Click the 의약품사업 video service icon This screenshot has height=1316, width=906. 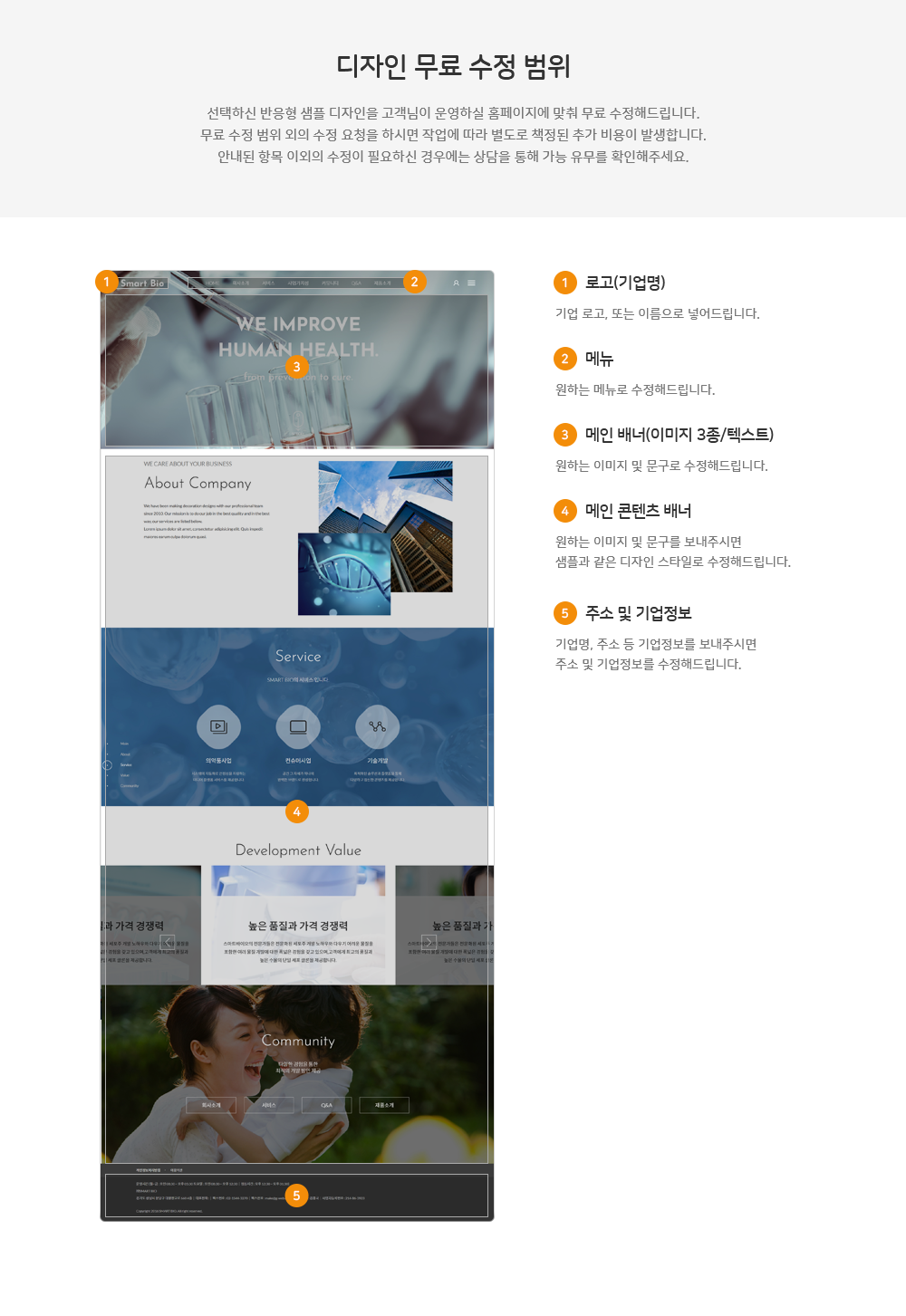(x=218, y=726)
